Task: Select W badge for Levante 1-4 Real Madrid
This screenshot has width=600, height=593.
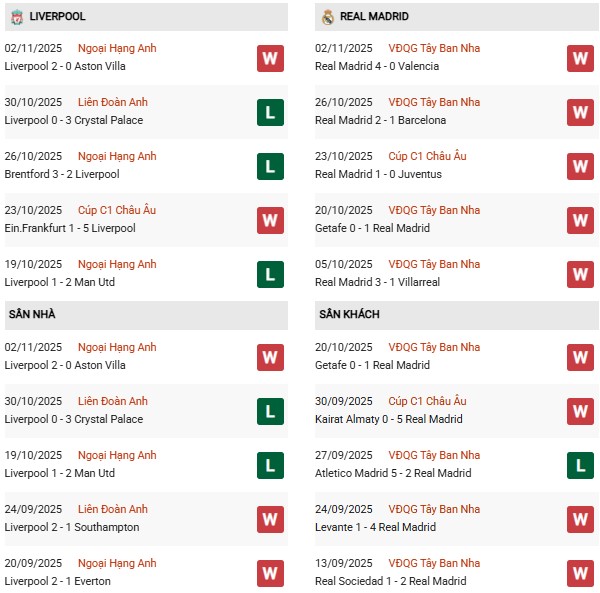Action: [x=580, y=519]
